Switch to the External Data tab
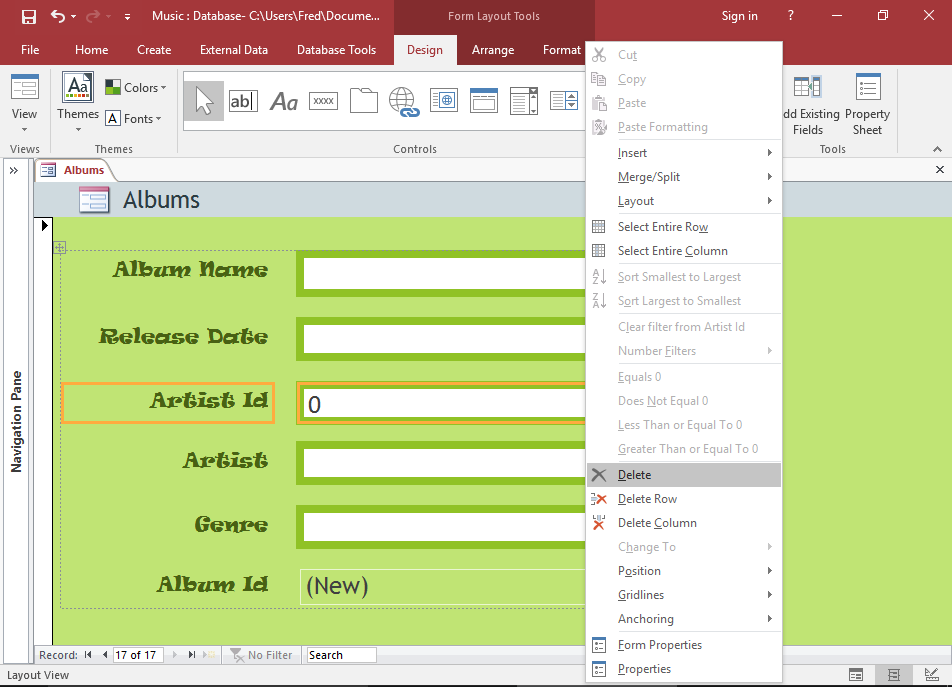The height and width of the screenshot is (687, 952). [x=234, y=50]
